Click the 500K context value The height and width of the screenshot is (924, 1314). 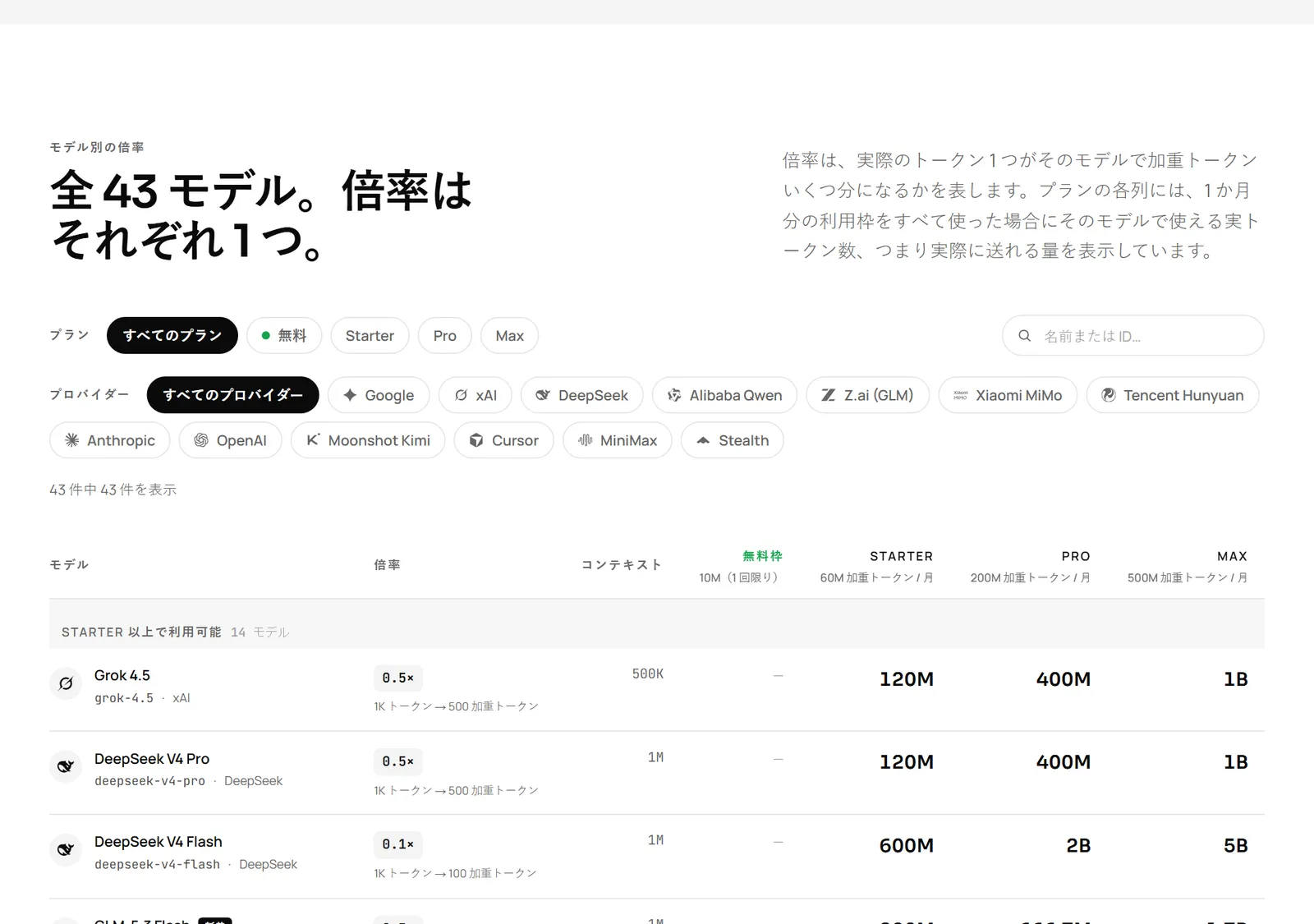tap(648, 673)
